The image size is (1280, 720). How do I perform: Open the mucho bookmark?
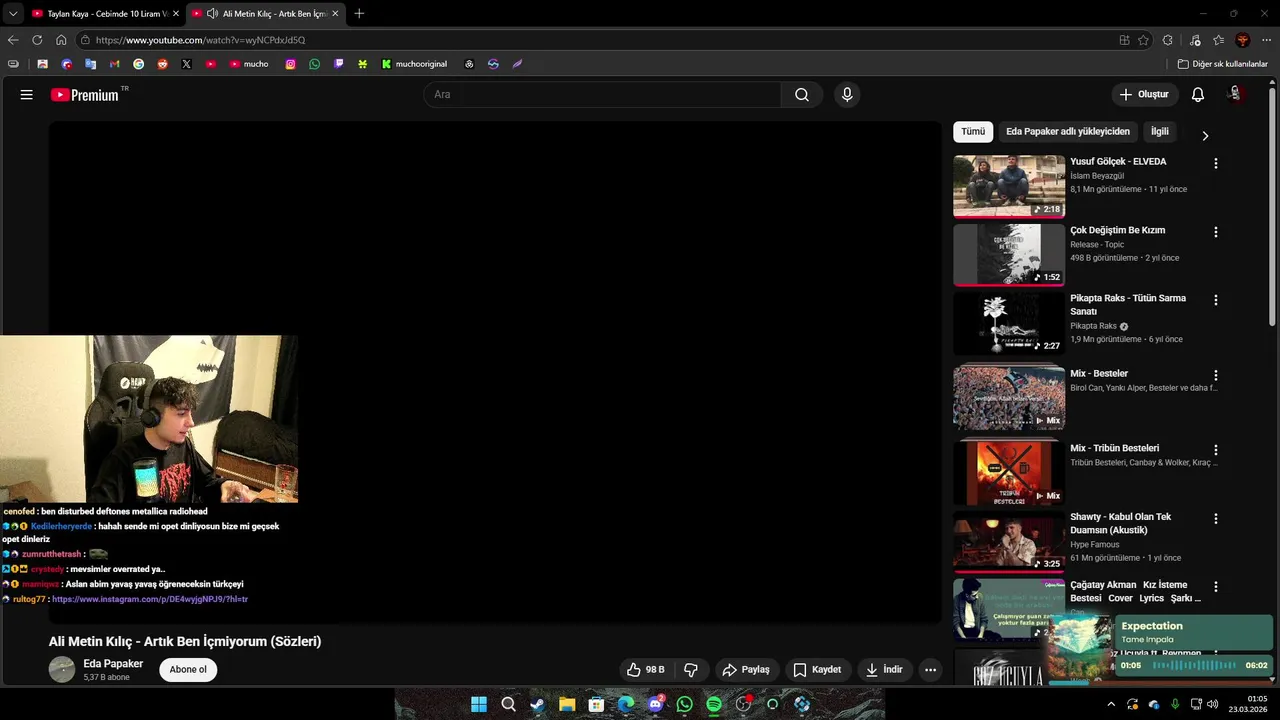249,64
